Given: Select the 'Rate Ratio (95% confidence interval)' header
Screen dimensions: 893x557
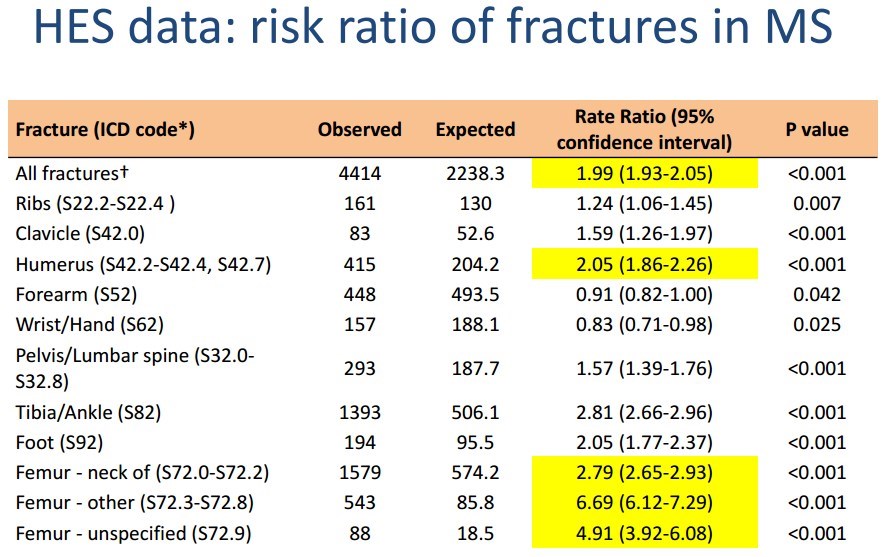Looking at the screenshot, I should 644,129.
